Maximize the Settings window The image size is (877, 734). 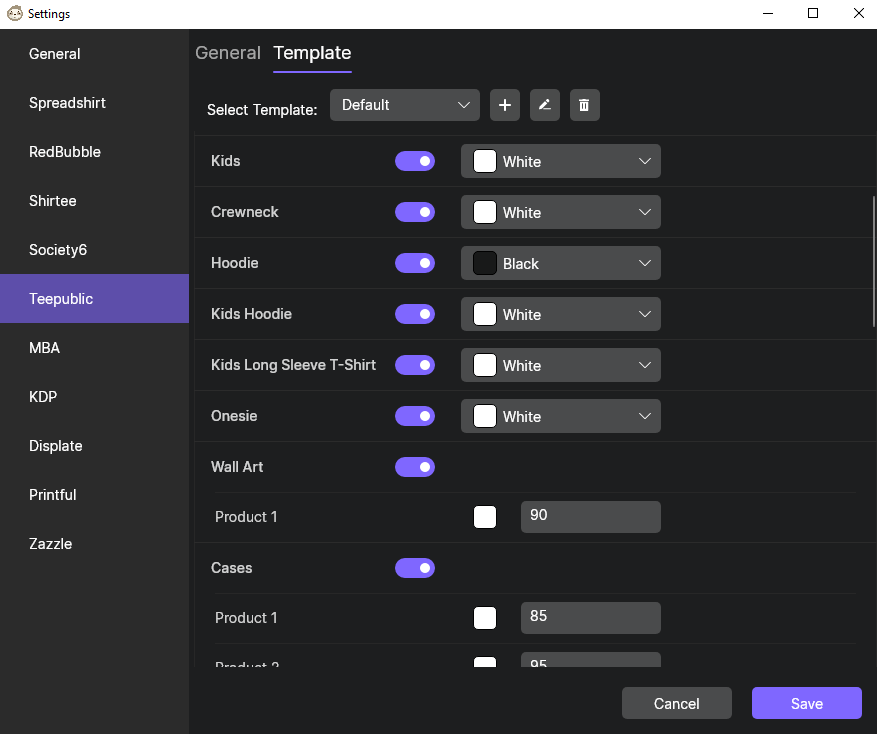tap(813, 13)
